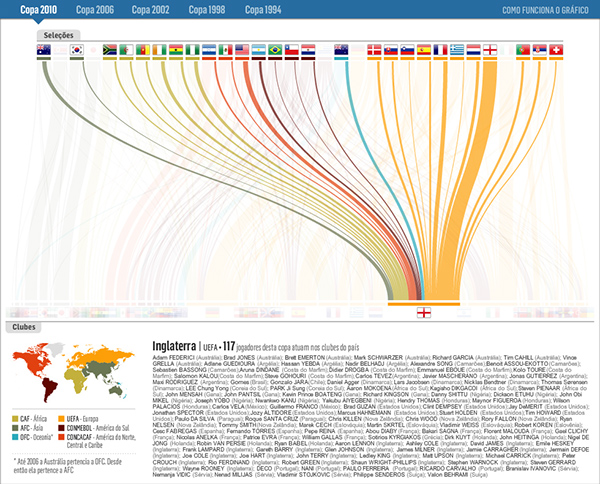Select the England flag in Seleções row

pos(490,50)
